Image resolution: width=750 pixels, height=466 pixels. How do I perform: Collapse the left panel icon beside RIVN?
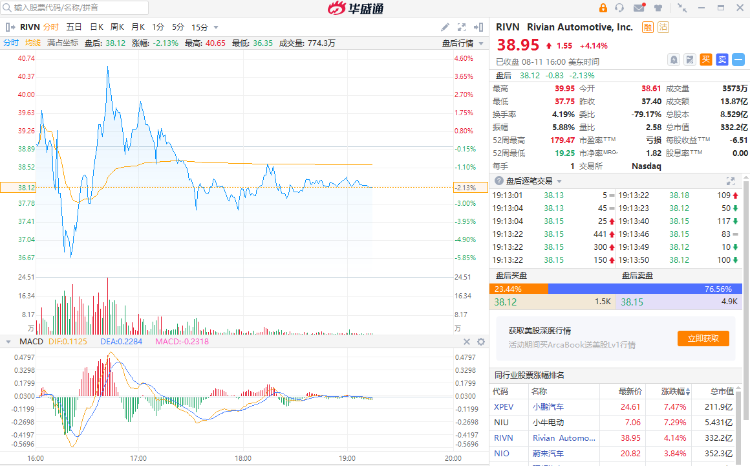point(10,27)
